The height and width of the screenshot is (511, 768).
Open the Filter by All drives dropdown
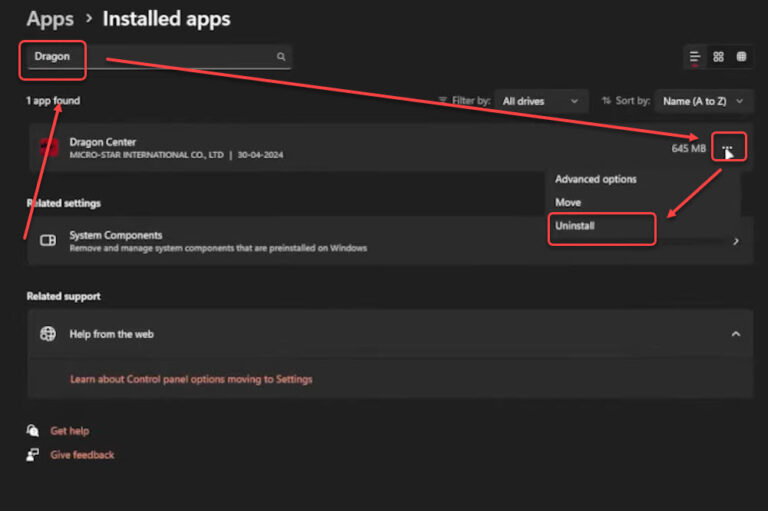[541, 101]
